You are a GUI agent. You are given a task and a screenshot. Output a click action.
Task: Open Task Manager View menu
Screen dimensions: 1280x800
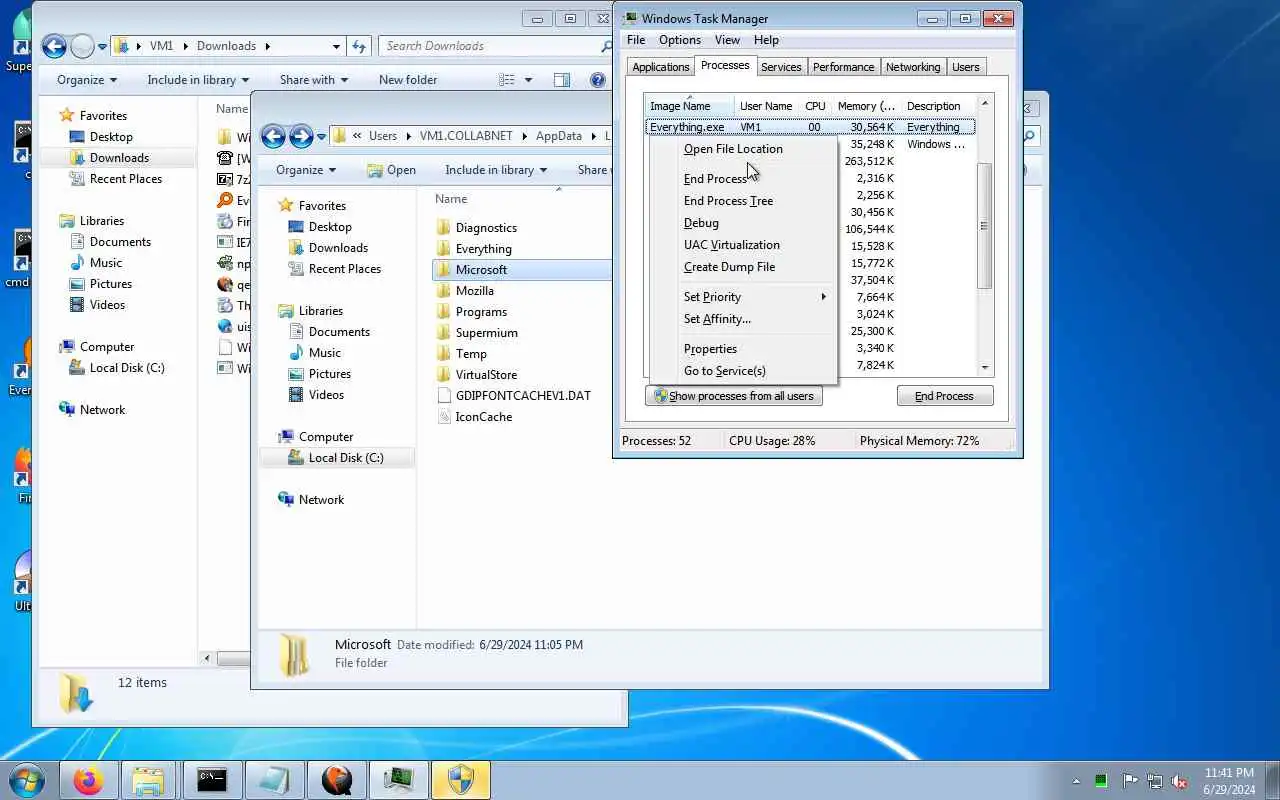727,40
